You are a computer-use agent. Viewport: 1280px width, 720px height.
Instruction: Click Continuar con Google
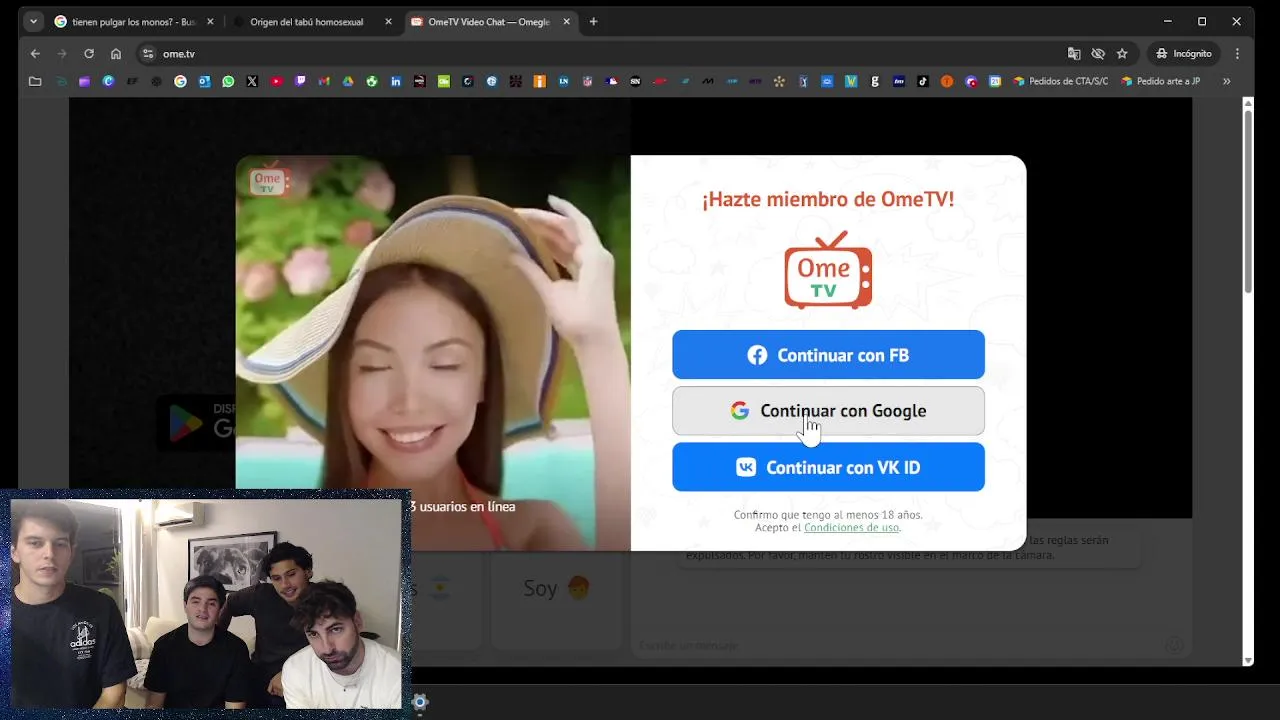tap(828, 411)
